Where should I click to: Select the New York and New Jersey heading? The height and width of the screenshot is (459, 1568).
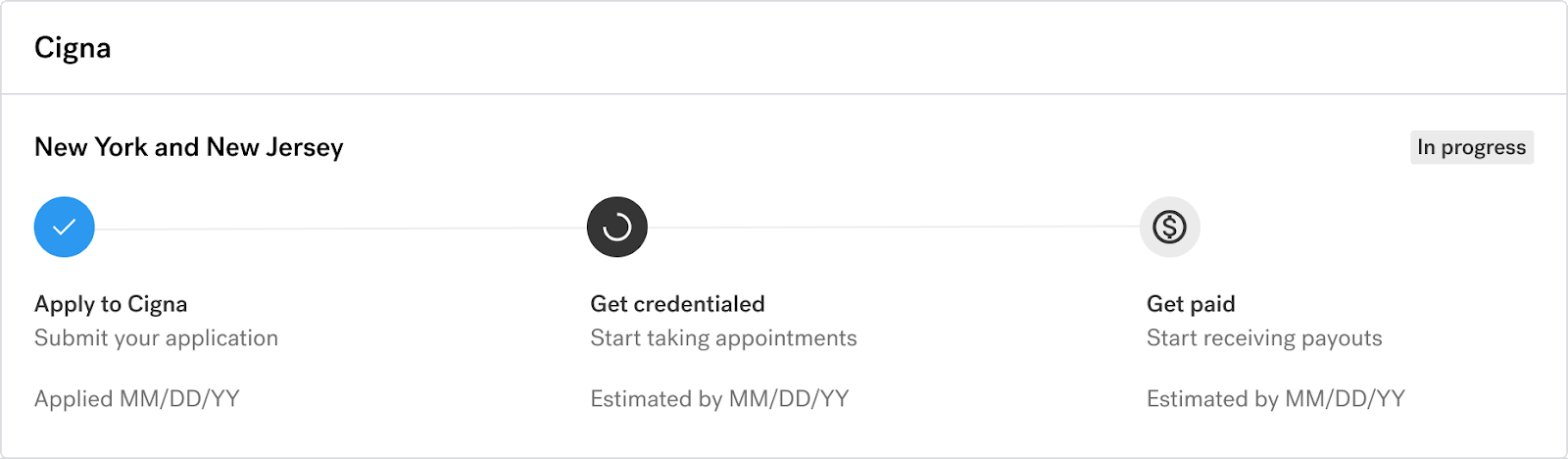[189, 147]
